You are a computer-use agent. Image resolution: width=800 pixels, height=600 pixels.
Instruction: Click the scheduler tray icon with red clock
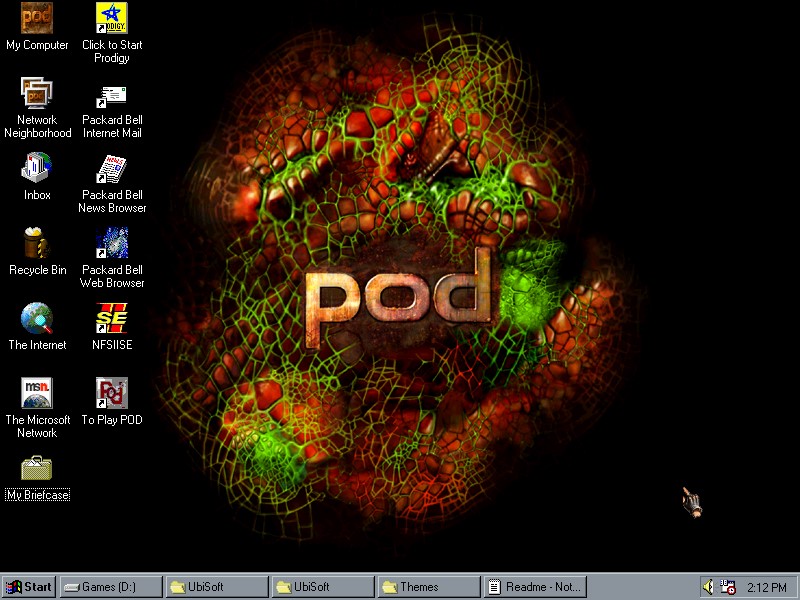click(x=728, y=587)
